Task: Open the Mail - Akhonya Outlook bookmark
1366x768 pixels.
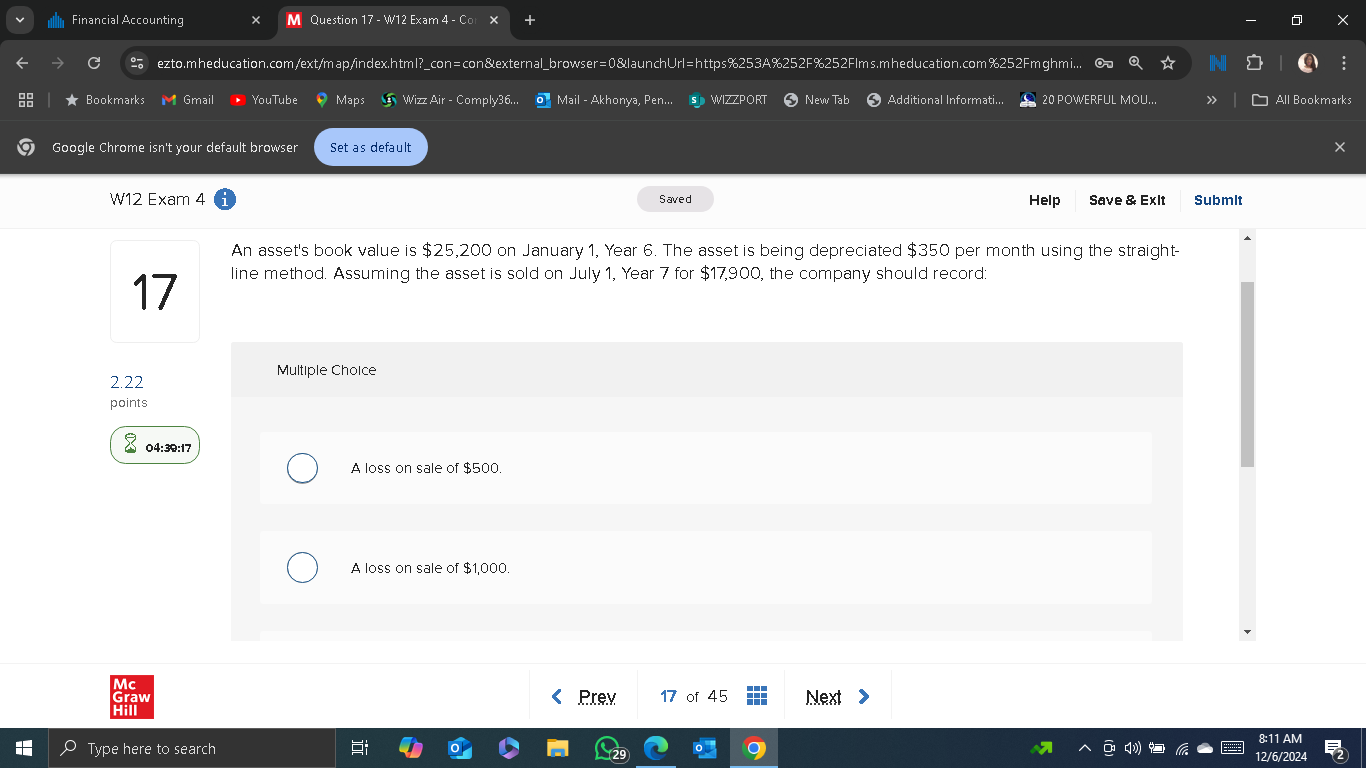Action: [605, 100]
